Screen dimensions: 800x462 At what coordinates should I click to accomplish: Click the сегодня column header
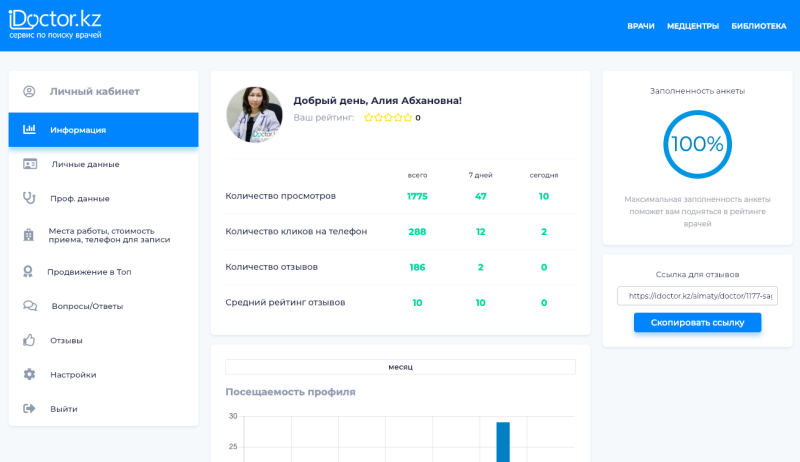(544, 175)
